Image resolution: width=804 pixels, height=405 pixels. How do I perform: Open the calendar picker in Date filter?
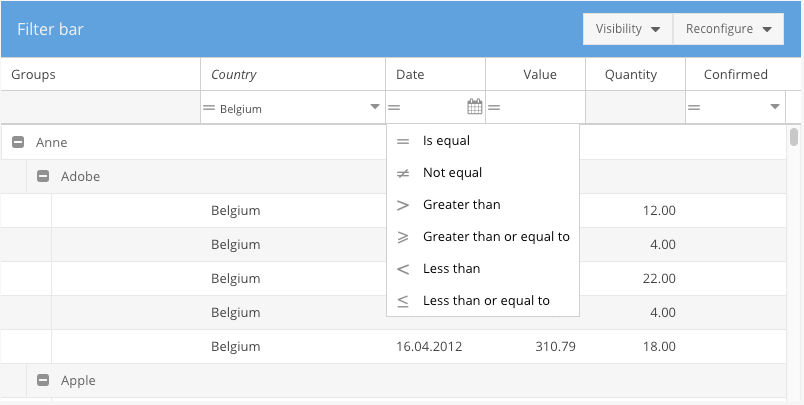tap(475, 107)
